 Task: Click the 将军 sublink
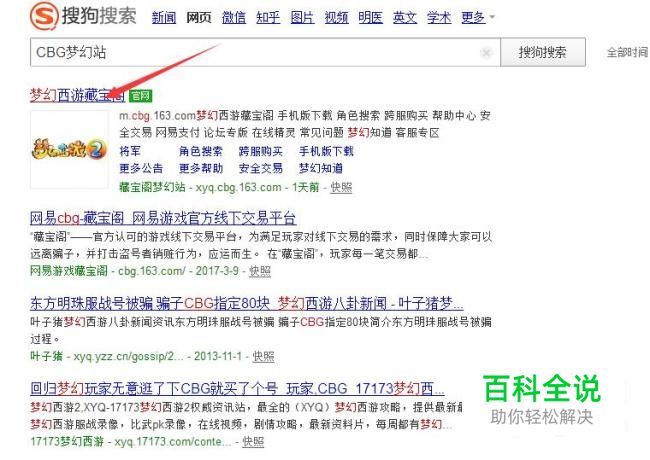pos(130,151)
